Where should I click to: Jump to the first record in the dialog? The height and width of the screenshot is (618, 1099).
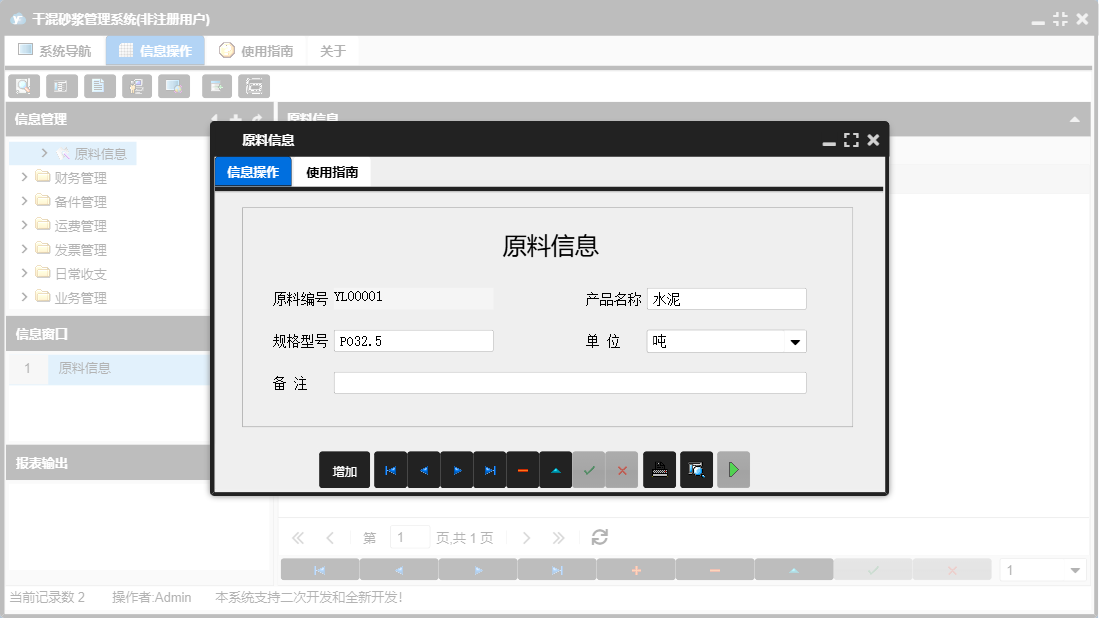(390, 469)
